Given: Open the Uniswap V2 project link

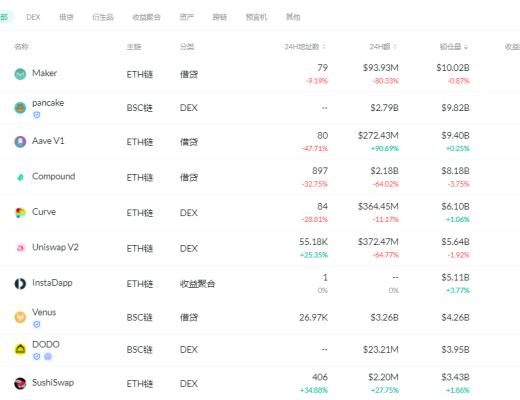Looking at the screenshot, I should click(55, 247).
